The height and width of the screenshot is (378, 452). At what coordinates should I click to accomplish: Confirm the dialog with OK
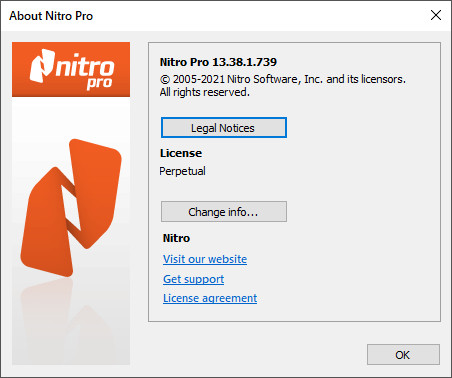click(x=403, y=355)
